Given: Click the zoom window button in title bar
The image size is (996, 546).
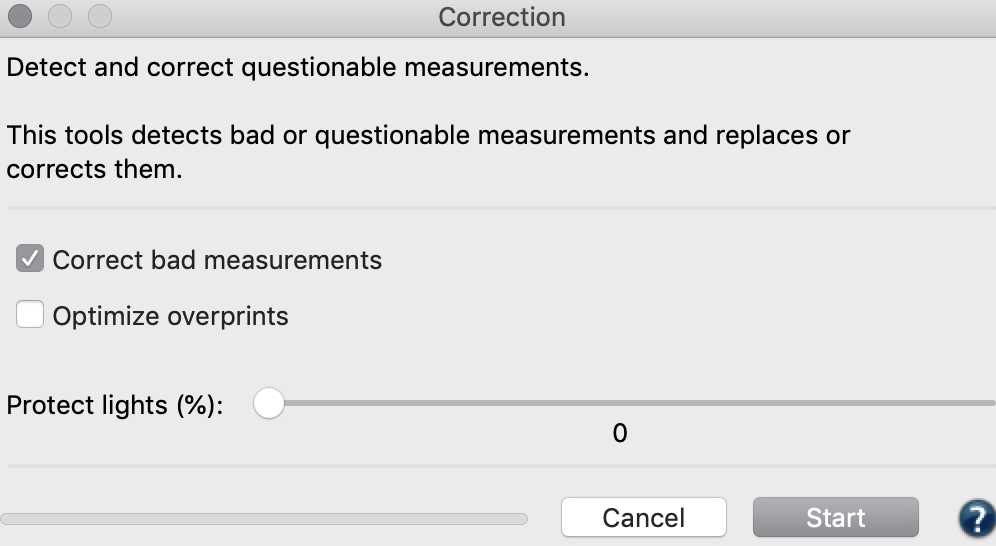Looking at the screenshot, I should tap(99, 17).
